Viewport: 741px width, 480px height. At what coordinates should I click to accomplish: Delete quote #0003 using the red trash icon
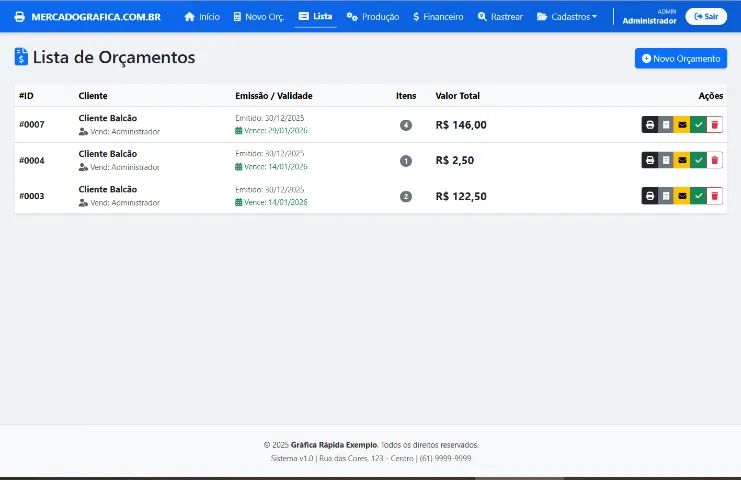(x=714, y=196)
